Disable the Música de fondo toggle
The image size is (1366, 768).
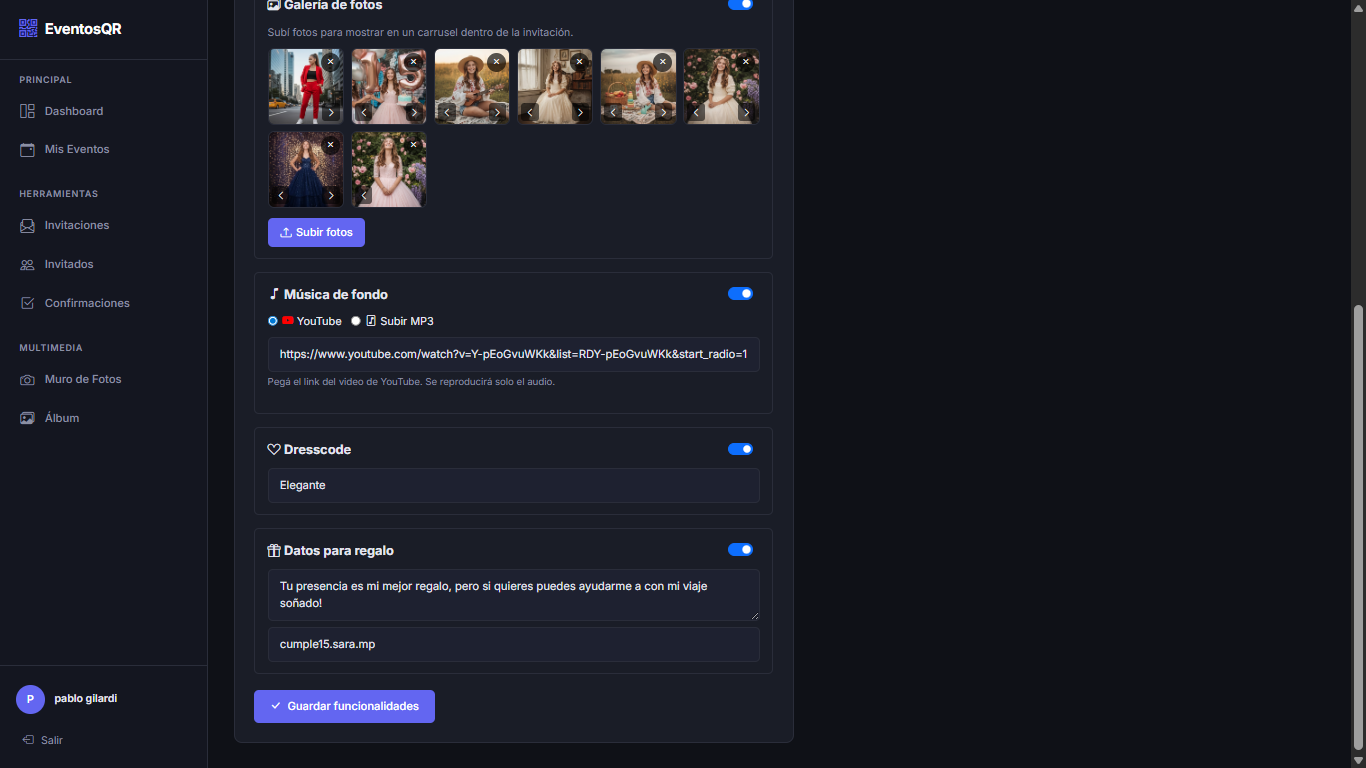(x=740, y=293)
